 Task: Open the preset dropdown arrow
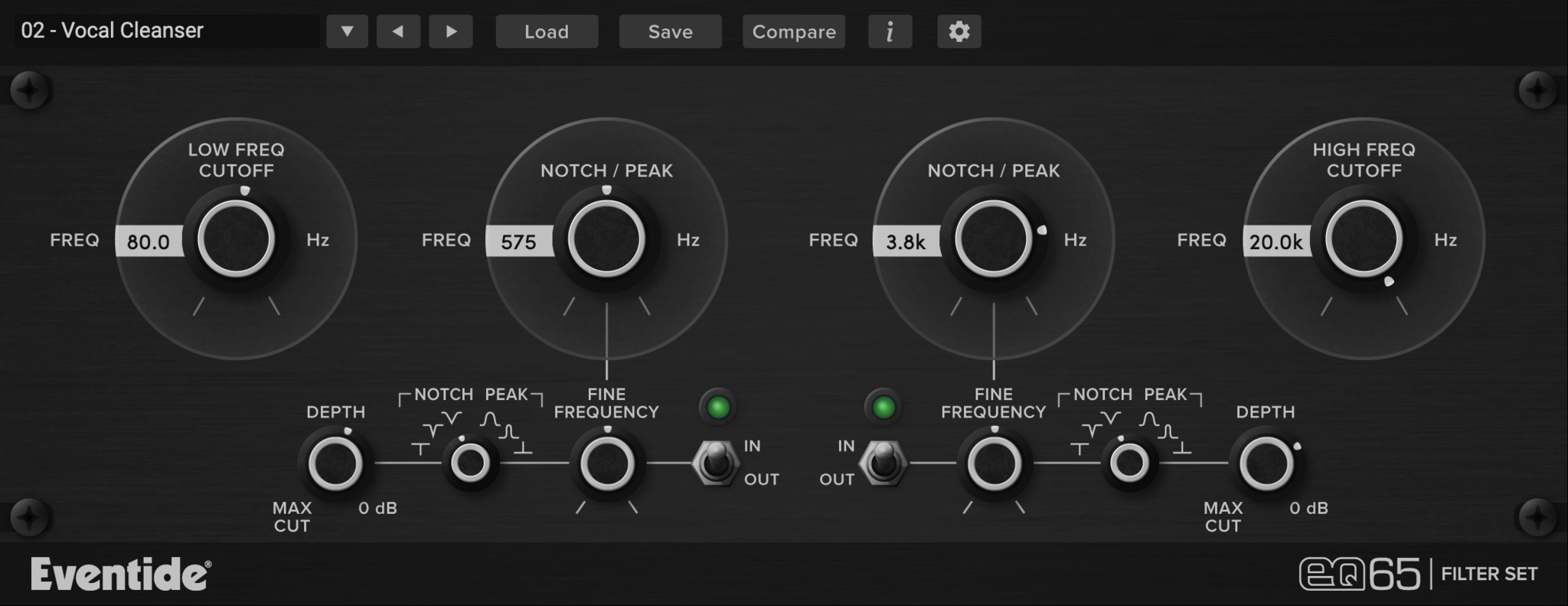coord(347,31)
